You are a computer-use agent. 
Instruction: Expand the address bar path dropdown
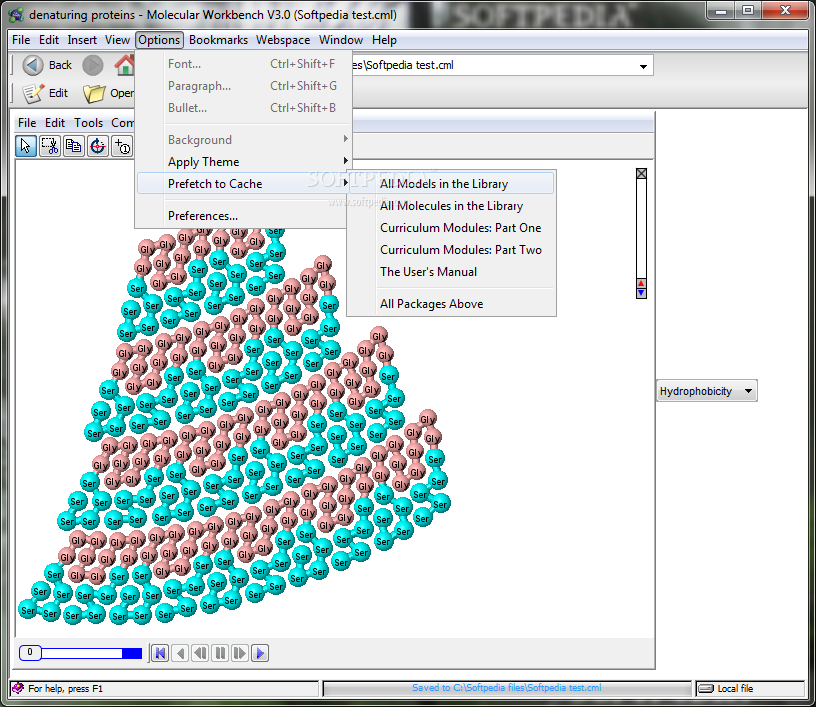pos(643,66)
